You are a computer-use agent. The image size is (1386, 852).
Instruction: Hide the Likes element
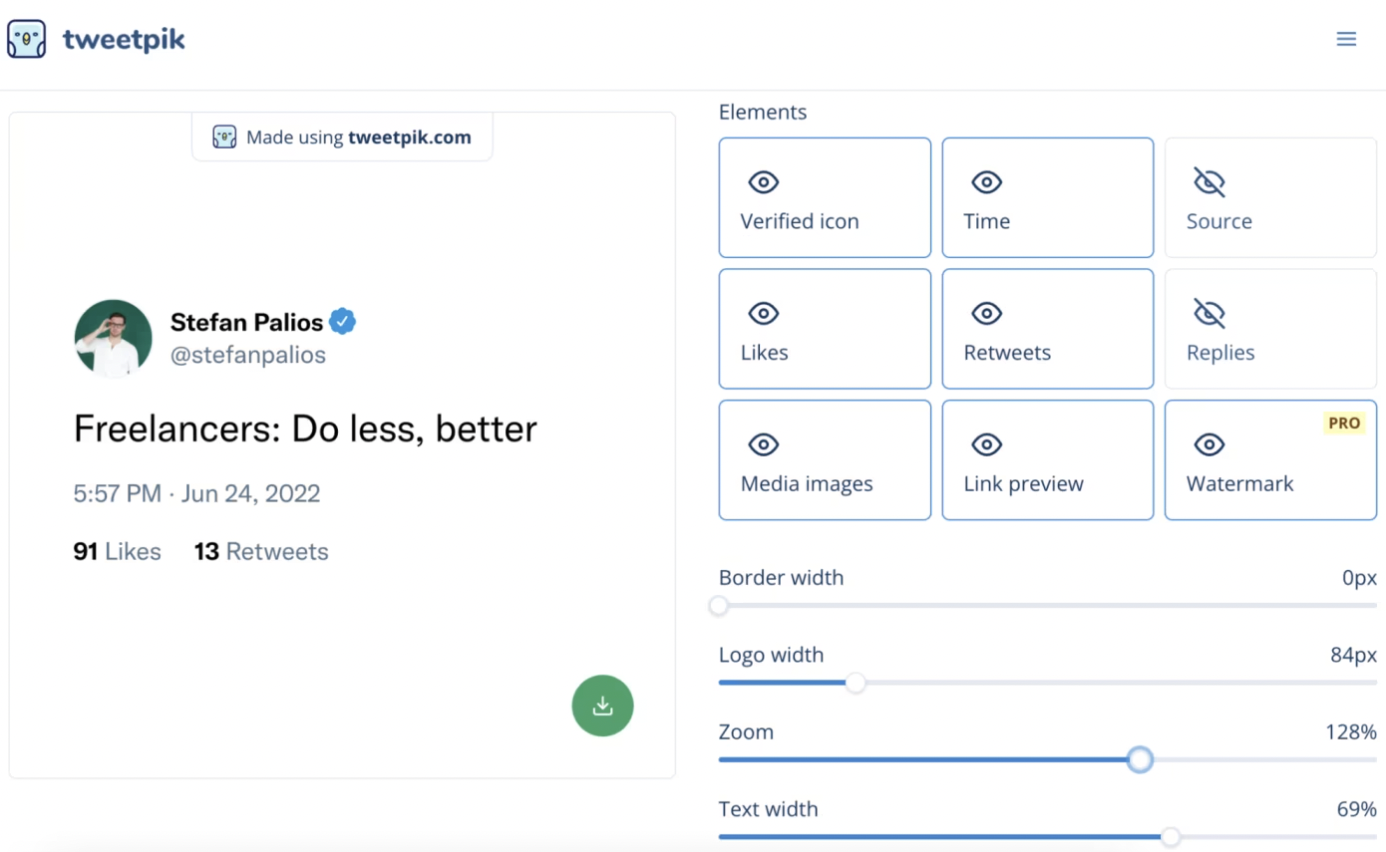click(x=825, y=329)
